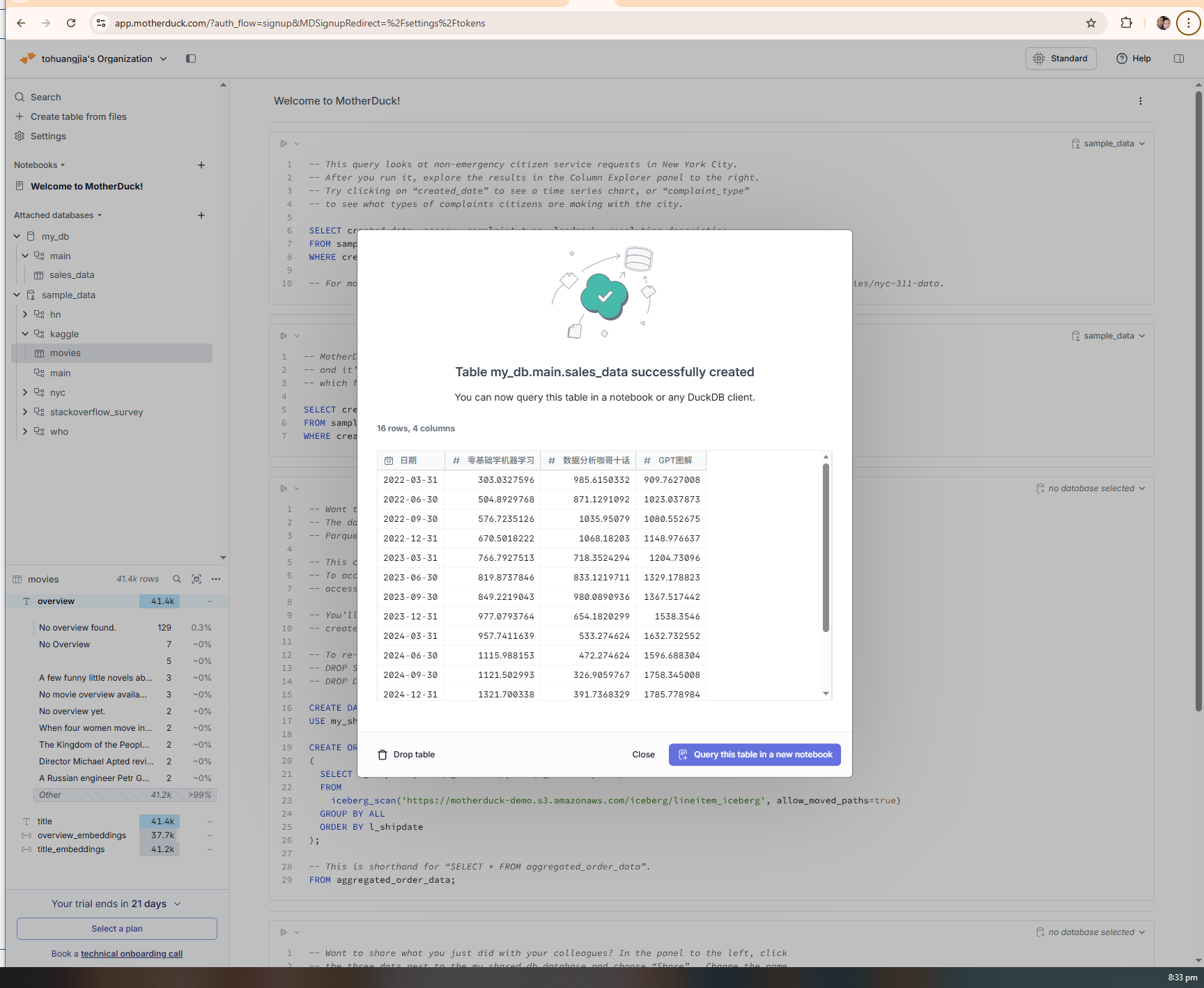Screen dimensions: 1204x988
Task: Click the overview column bar
Action: click(x=160, y=601)
